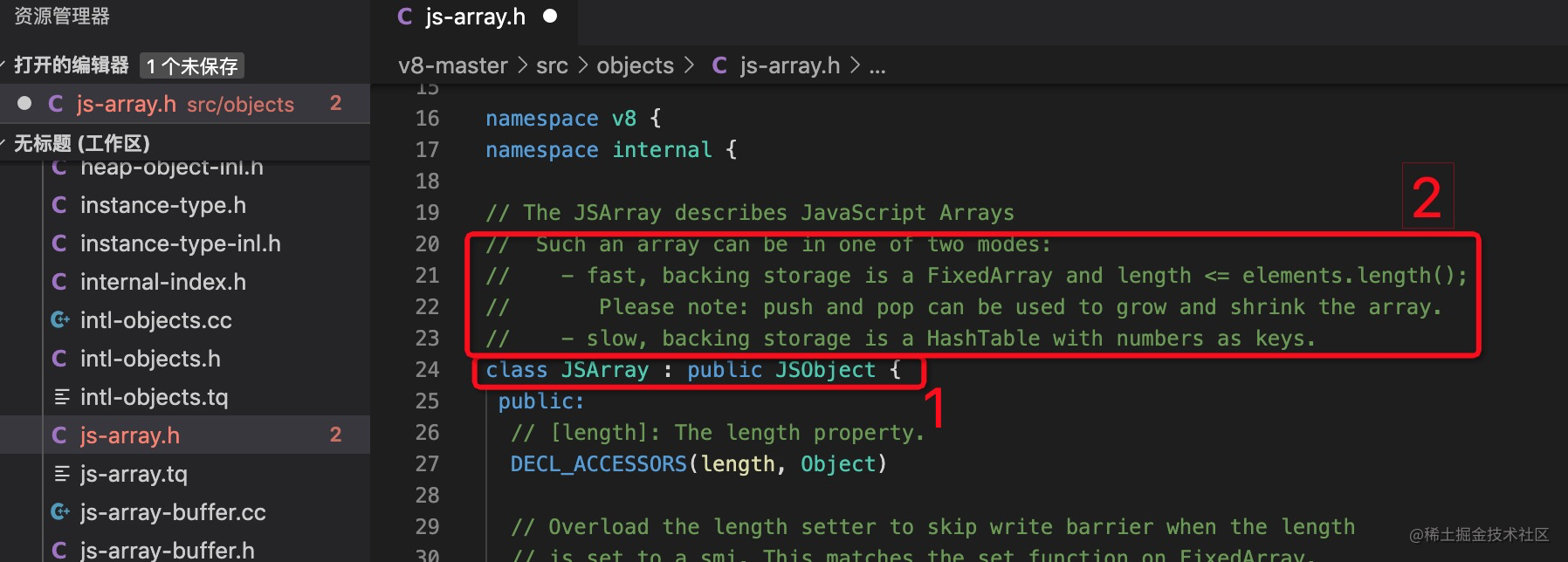The image size is (1568, 562).
Task: Click the 资源管理器 panel title
Action: click(x=62, y=17)
